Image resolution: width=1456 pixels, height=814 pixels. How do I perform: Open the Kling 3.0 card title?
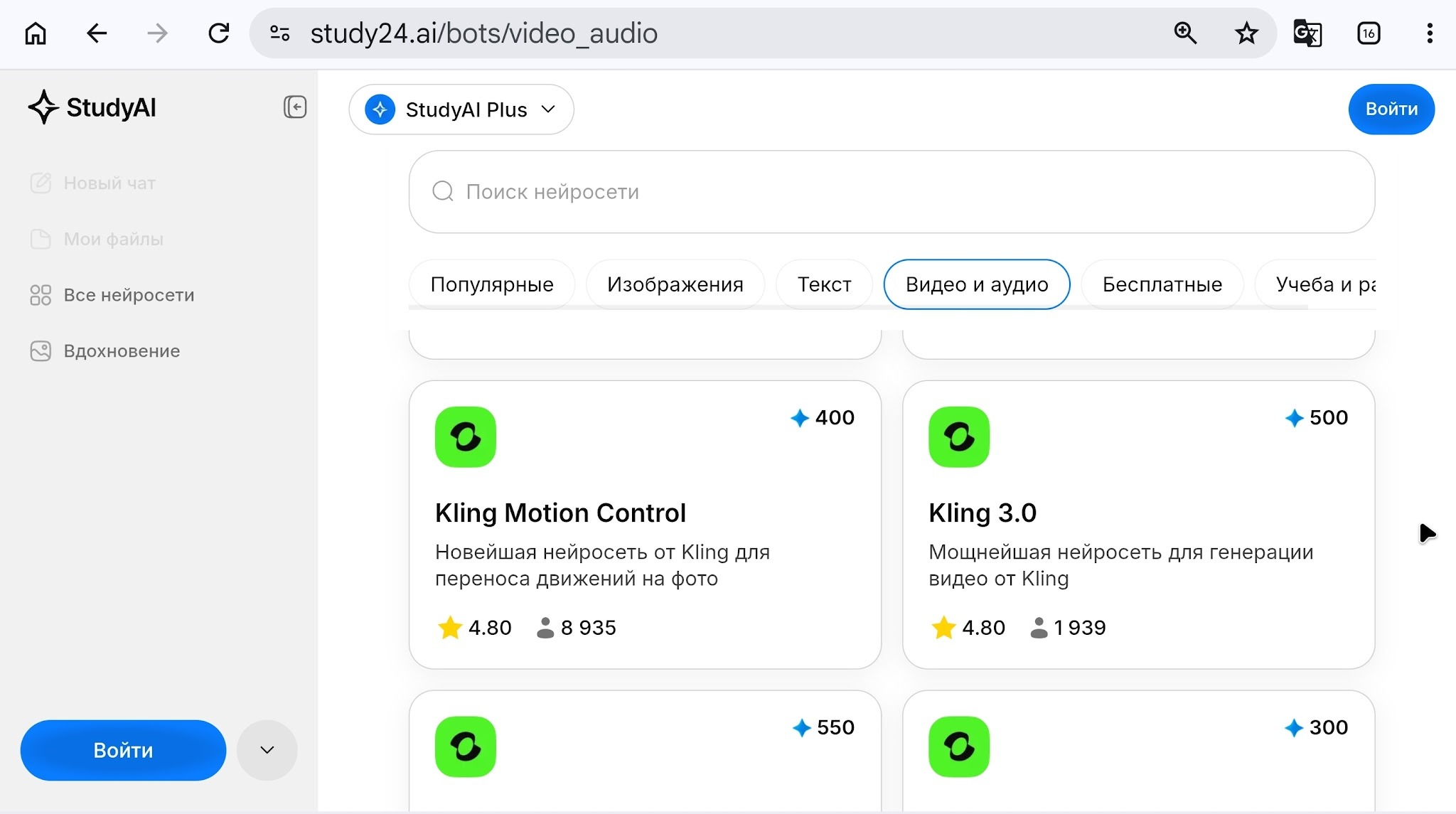(x=983, y=513)
